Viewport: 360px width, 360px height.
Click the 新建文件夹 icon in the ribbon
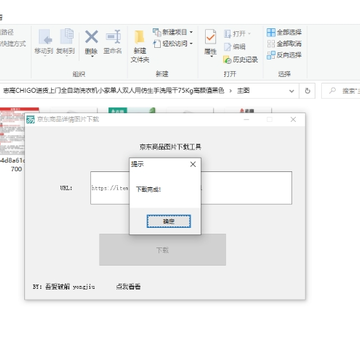pos(140,46)
